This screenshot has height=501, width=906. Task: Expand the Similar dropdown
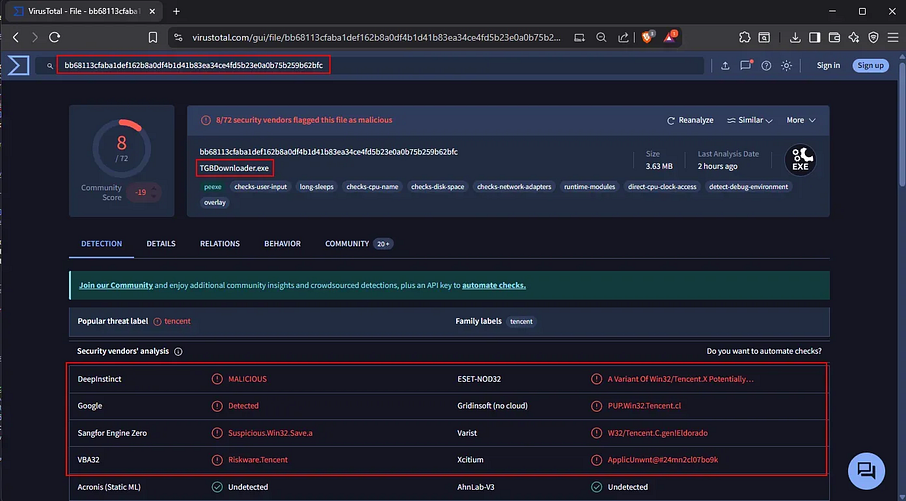click(749, 120)
